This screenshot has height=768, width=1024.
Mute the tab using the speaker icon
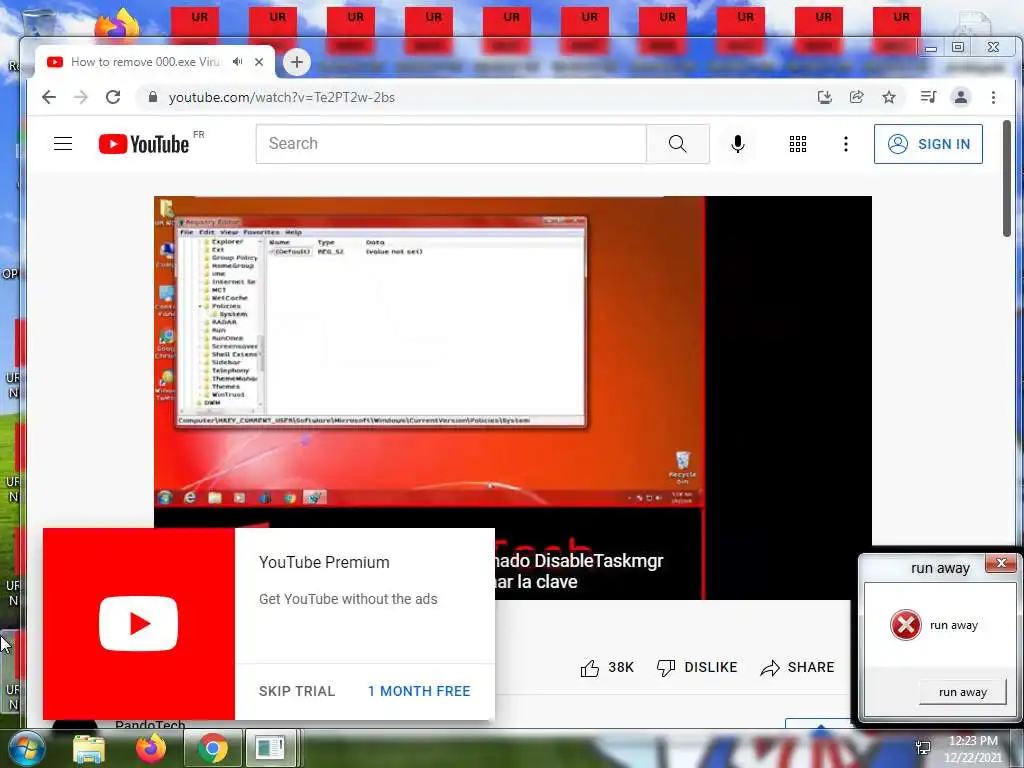click(238, 61)
